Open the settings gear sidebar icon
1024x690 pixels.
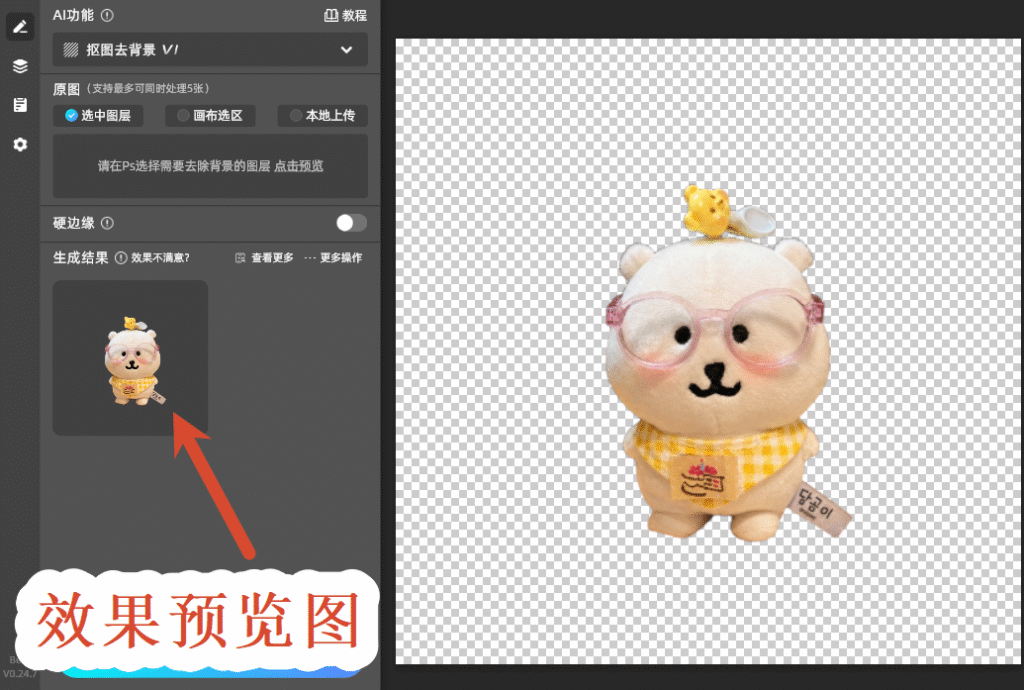tap(20, 144)
